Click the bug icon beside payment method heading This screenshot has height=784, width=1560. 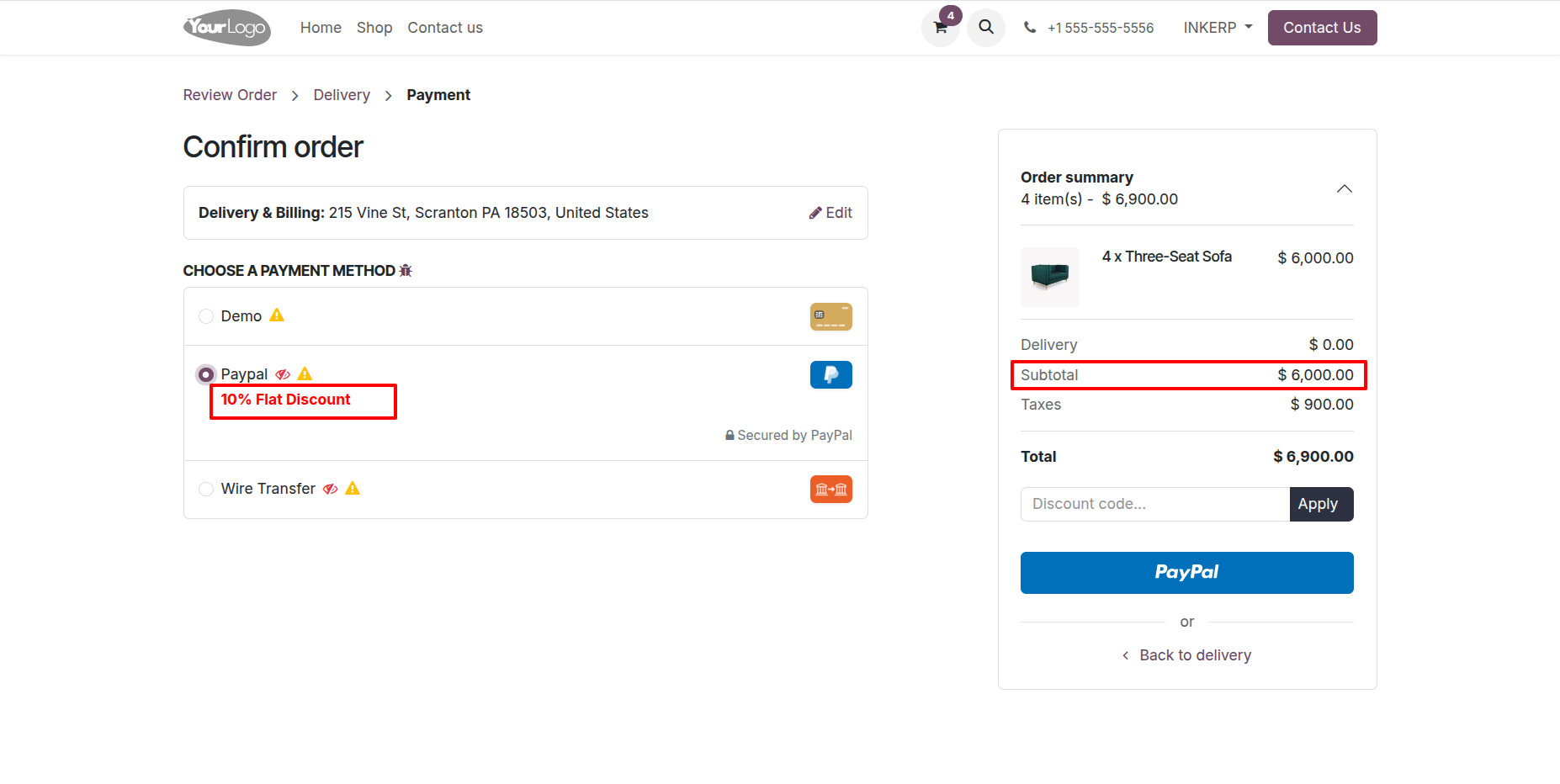(x=406, y=271)
